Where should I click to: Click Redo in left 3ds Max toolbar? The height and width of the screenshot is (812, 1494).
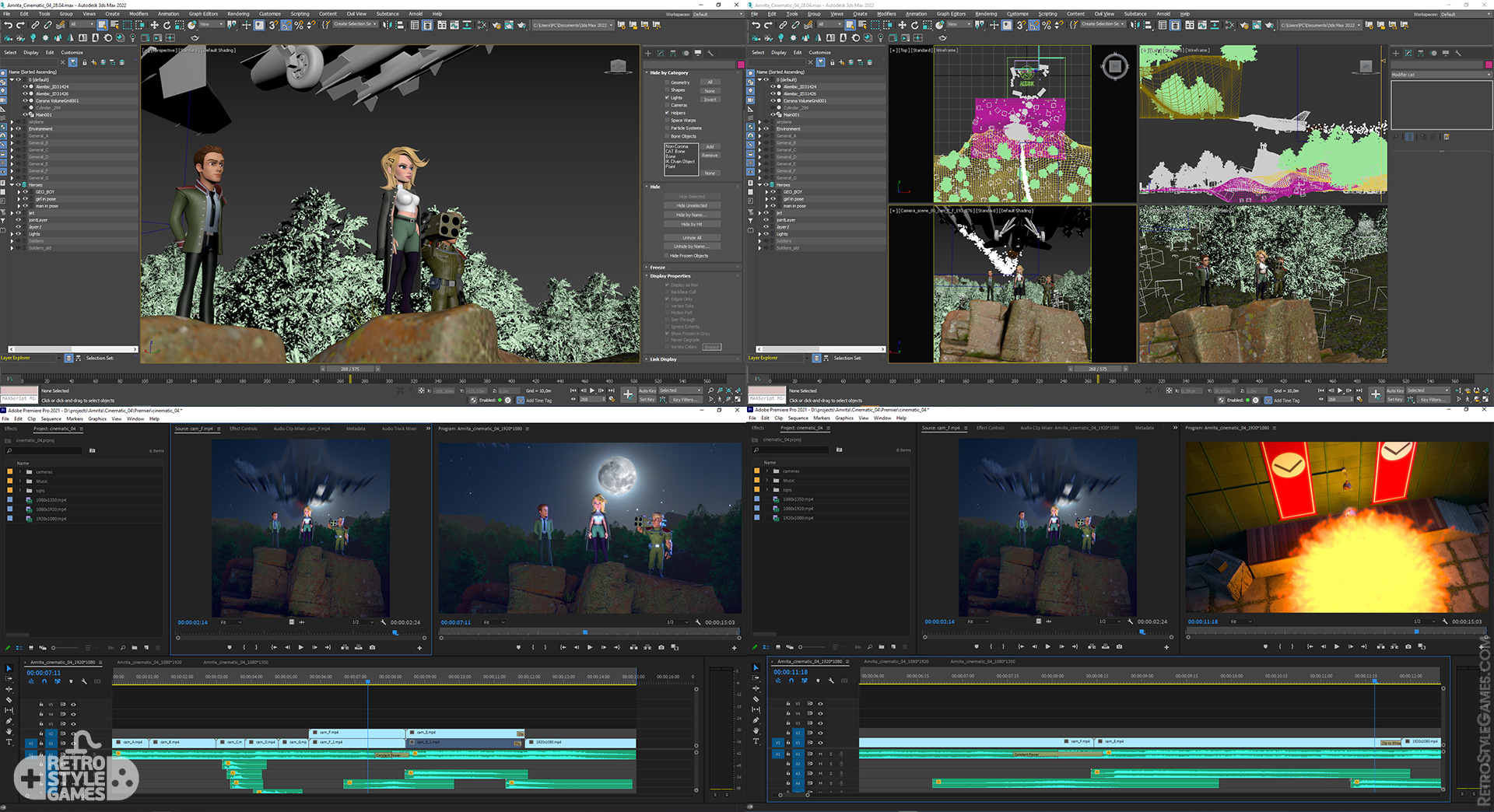click(x=20, y=25)
